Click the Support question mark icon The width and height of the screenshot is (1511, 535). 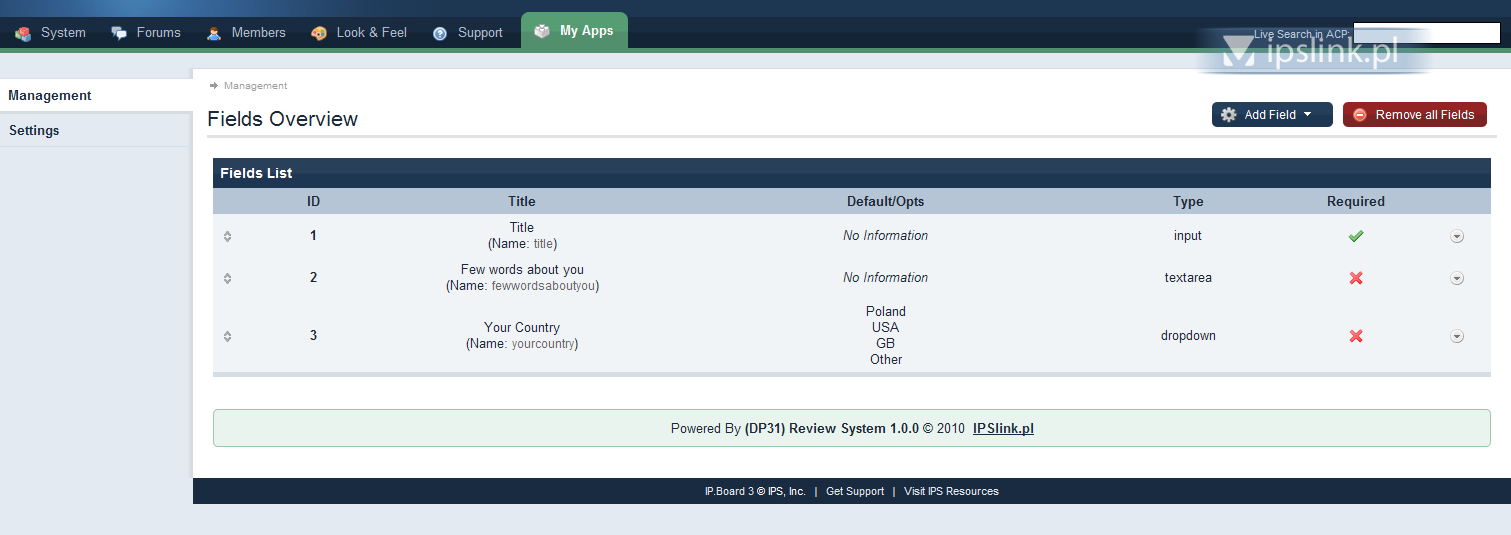click(440, 33)
